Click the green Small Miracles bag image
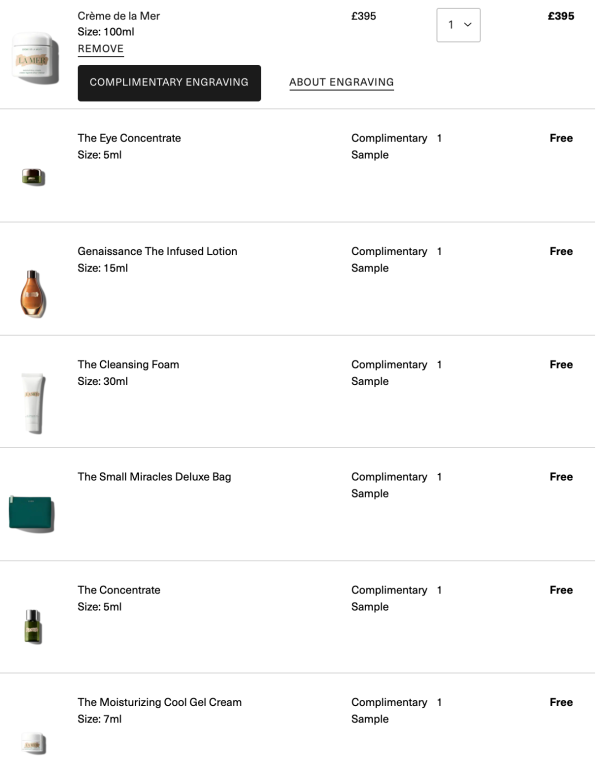The width and height of the screenshot is (600, 769). click(x=31, y=514)
